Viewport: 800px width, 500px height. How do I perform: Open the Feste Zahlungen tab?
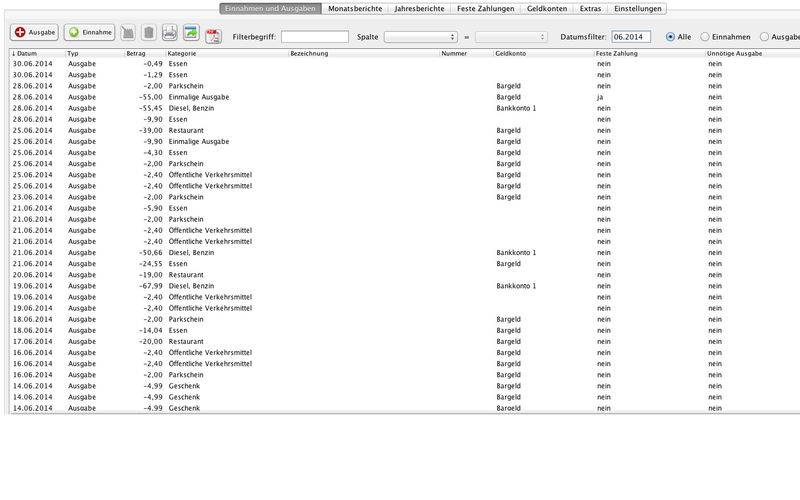(x=484, y=8)
